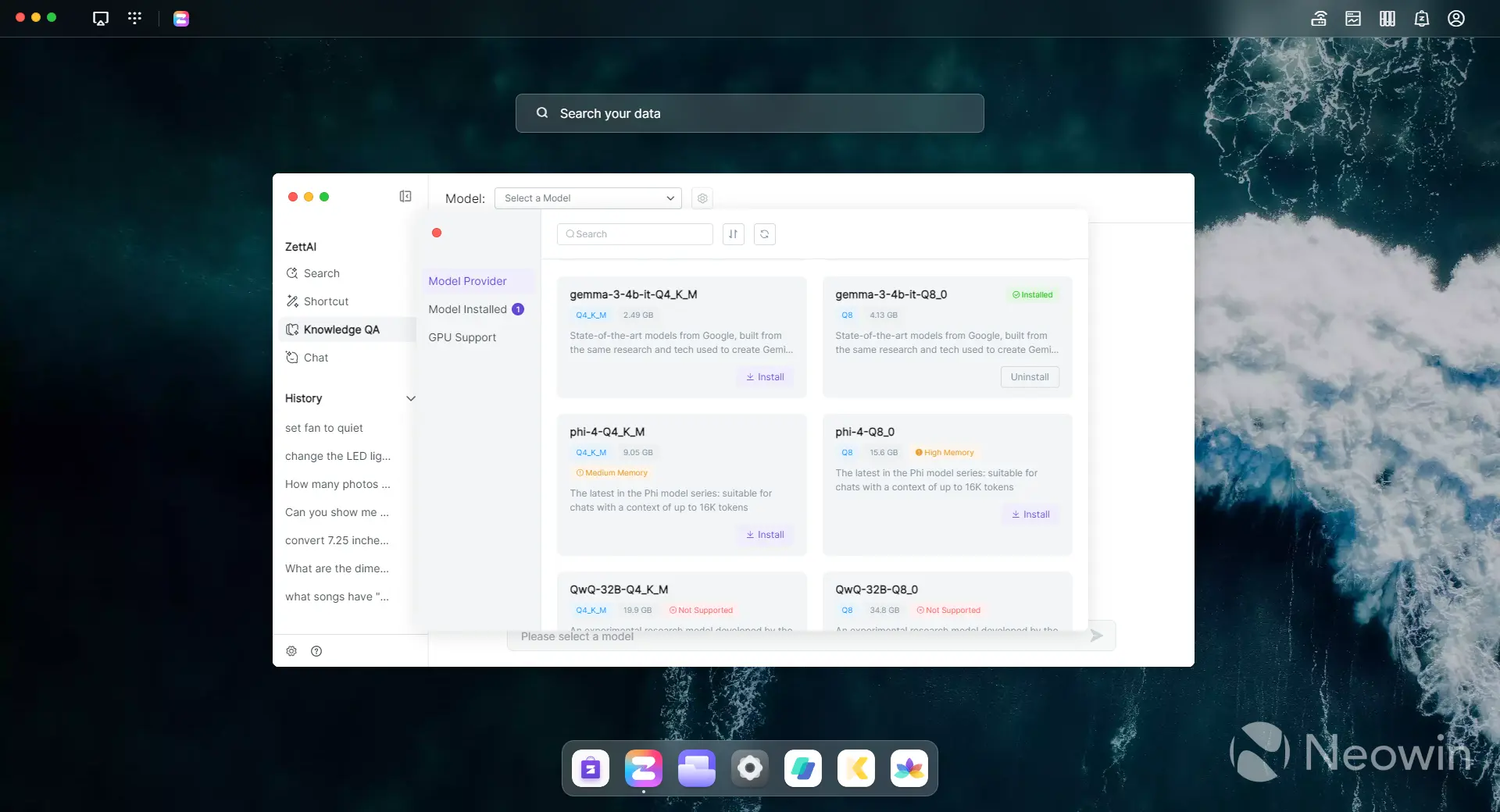Viewport: 1500px width, 812px height.
Task: Open the blue-green slanted app in dock
Action: (803, 769)
